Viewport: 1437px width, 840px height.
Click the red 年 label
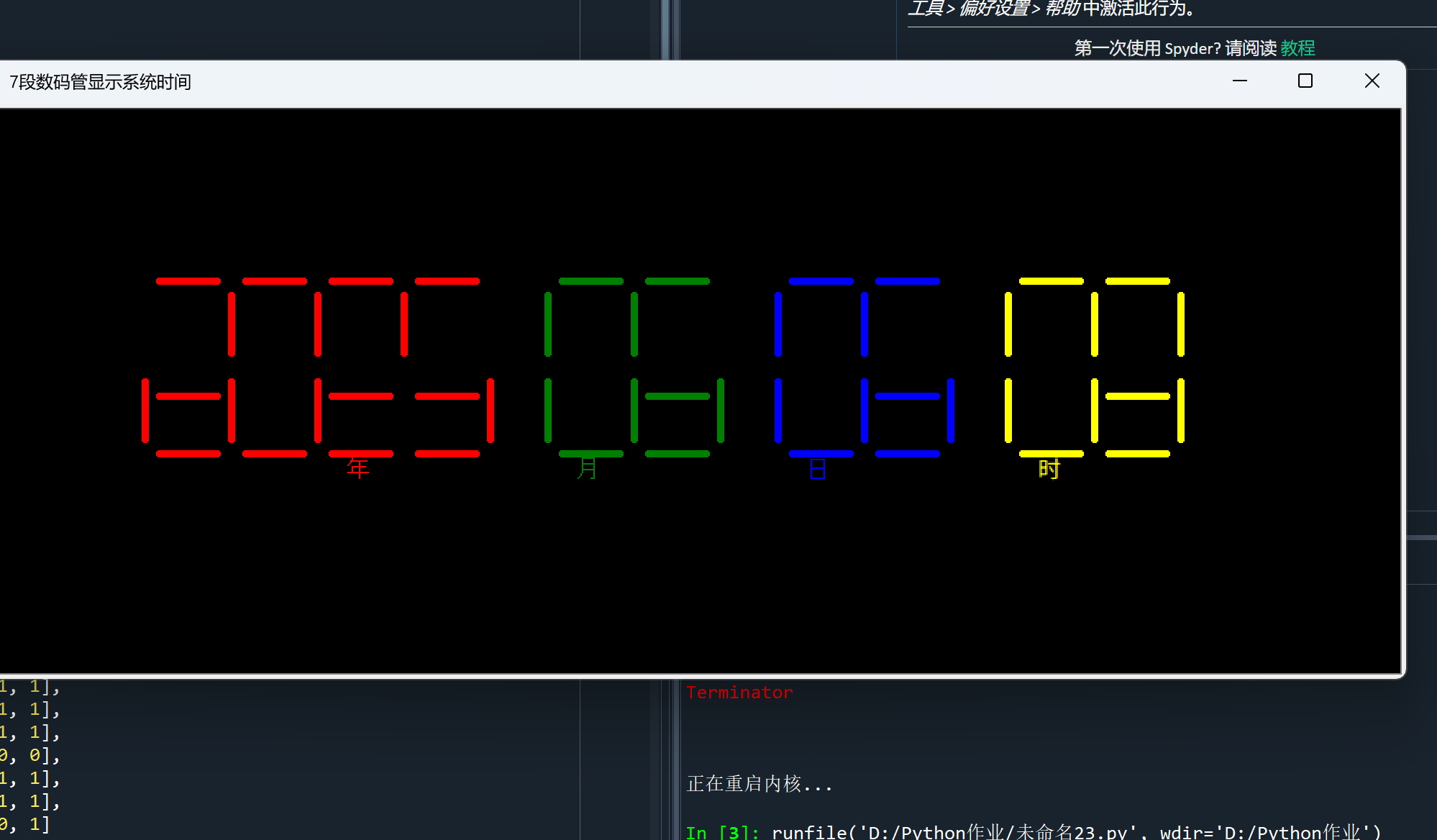tap(358, 468)
